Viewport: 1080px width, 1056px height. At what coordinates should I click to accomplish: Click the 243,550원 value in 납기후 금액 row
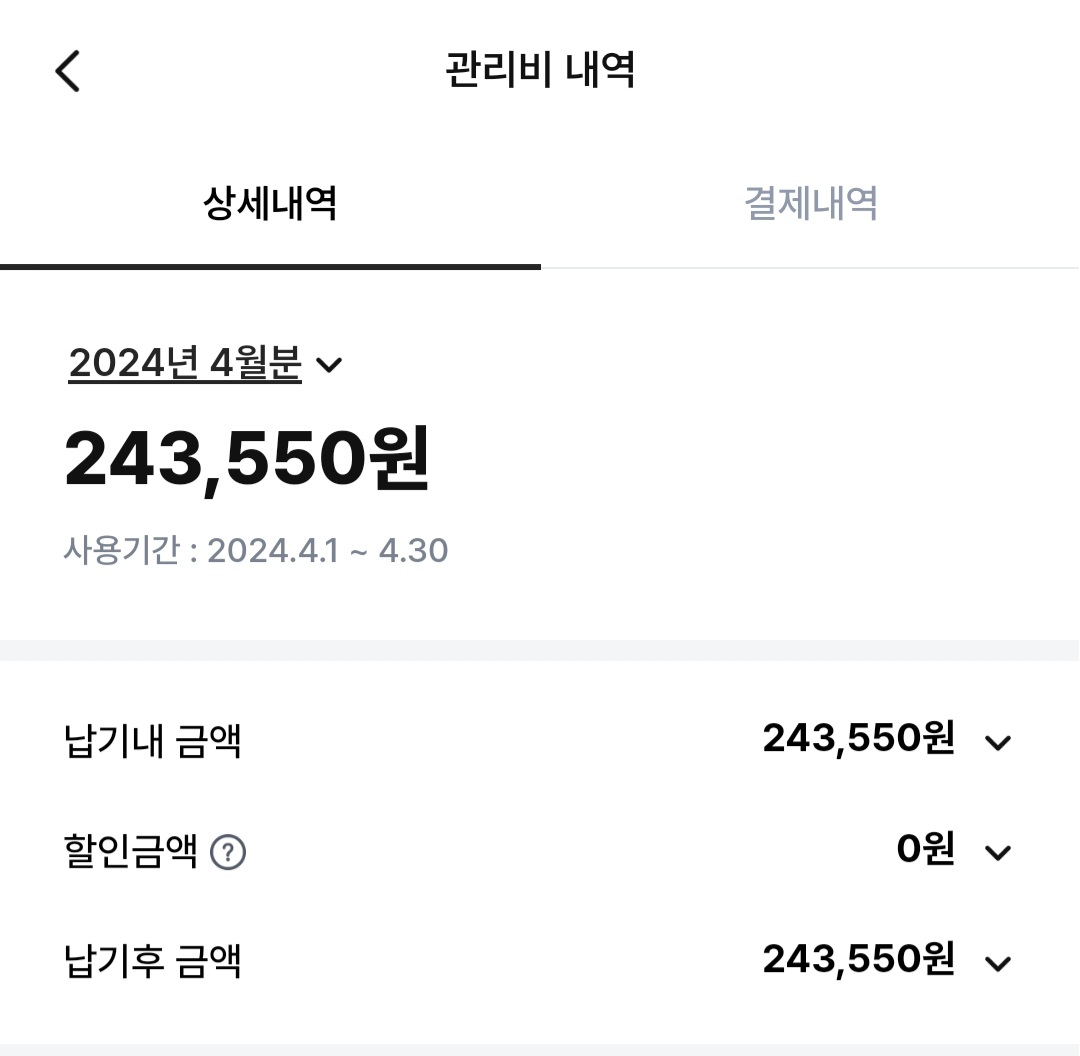click(858, 960)
